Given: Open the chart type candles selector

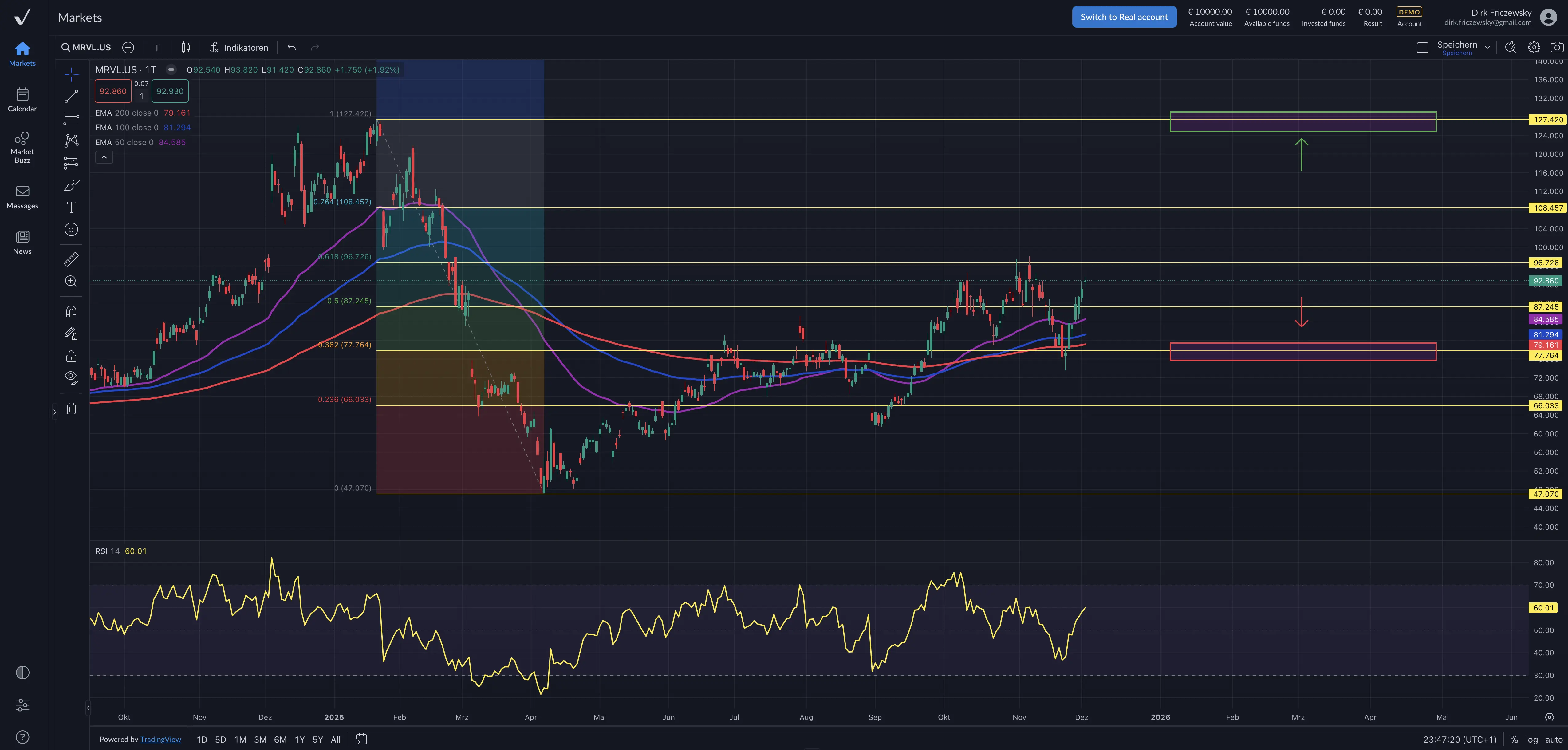Looking at the screenshot, I should pyautogui.click(x=186, y=47).
